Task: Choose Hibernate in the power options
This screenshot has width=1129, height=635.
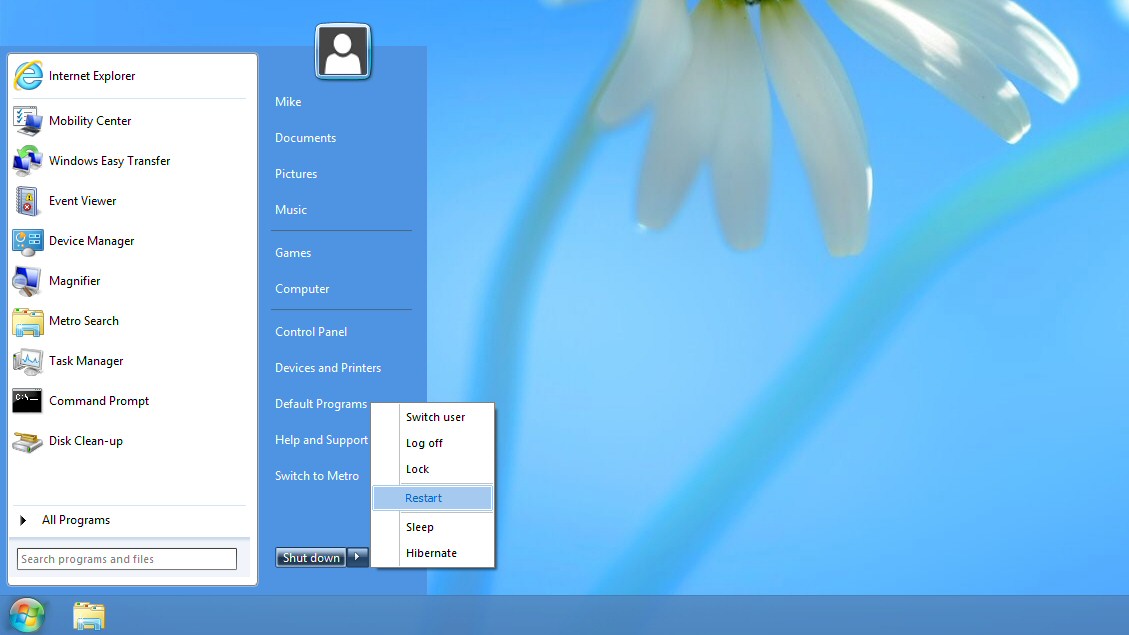Action: coord(430,552)
